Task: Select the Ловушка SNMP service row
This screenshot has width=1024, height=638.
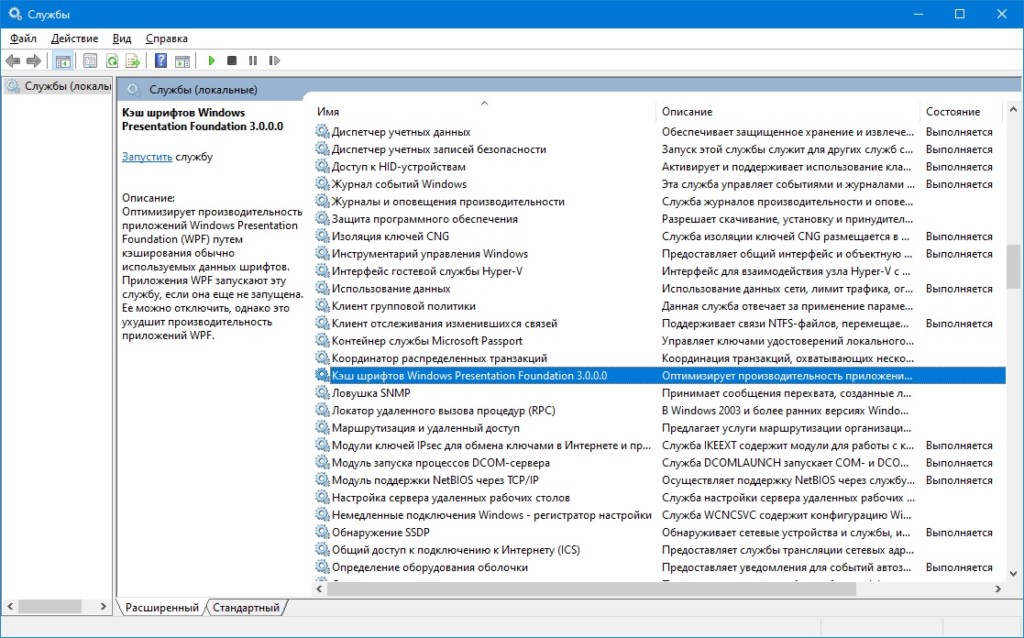Action: pyautogui.click(x=660, y=393)
